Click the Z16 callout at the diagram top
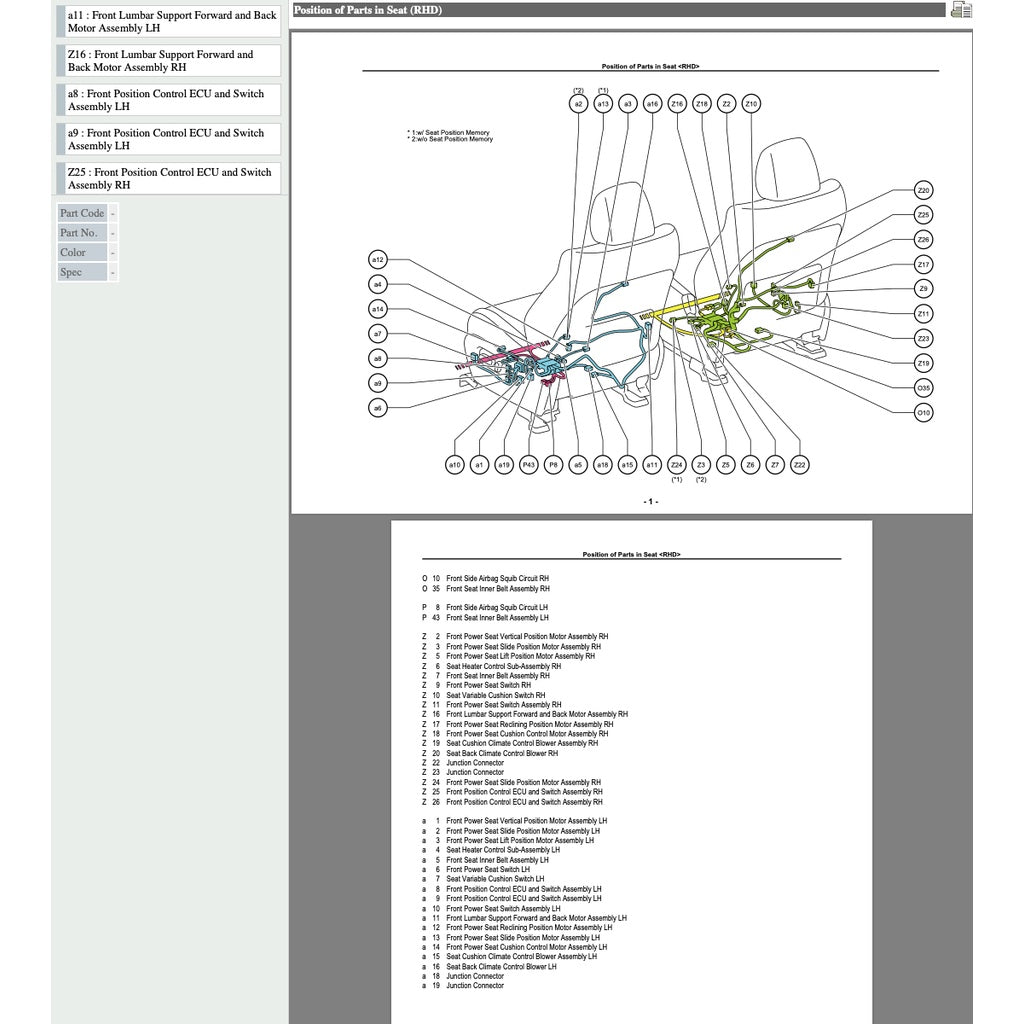 [x=676, y=103]
